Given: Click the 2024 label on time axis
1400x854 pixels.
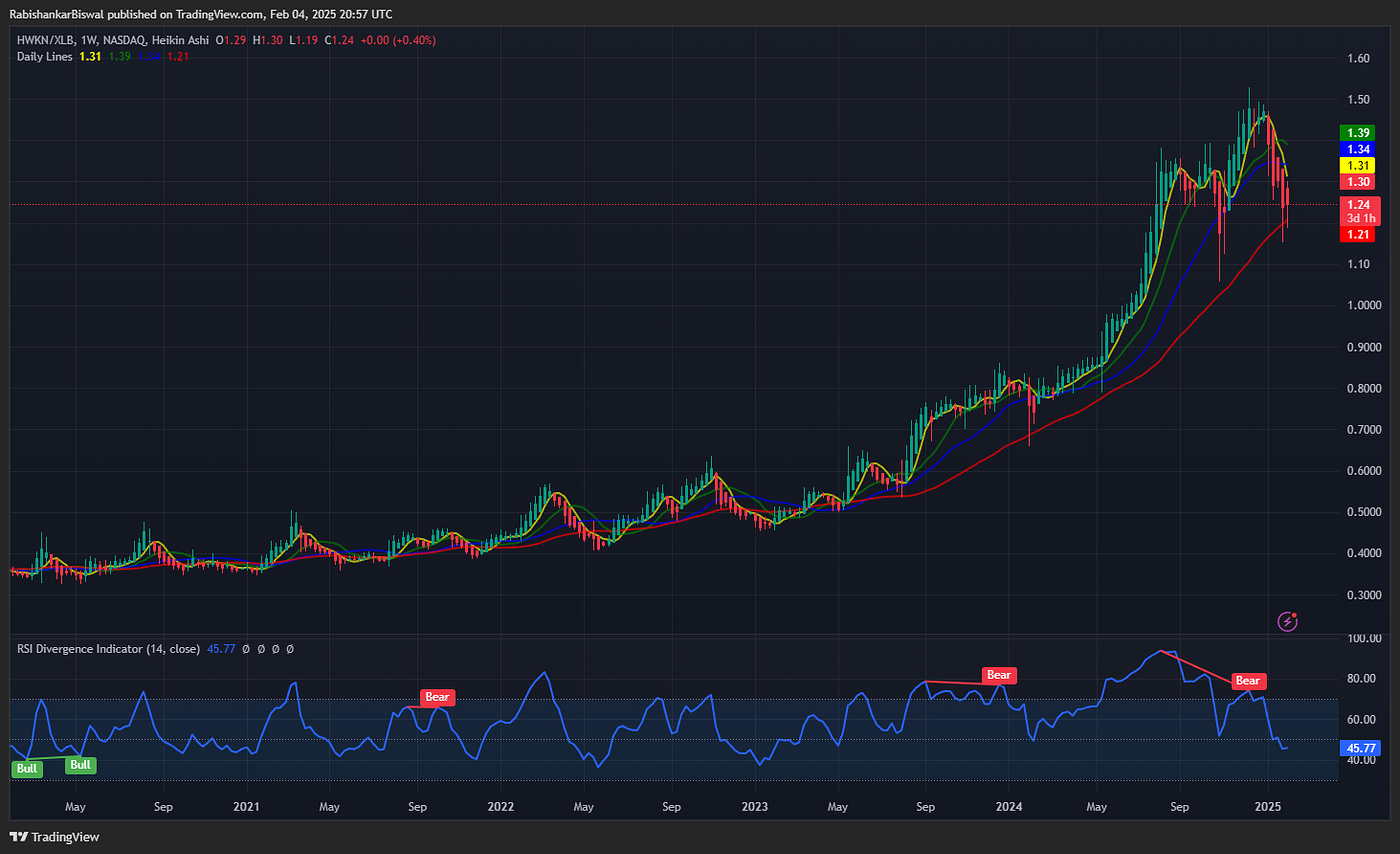Looking at the screenshot, I should (1009, 805).
